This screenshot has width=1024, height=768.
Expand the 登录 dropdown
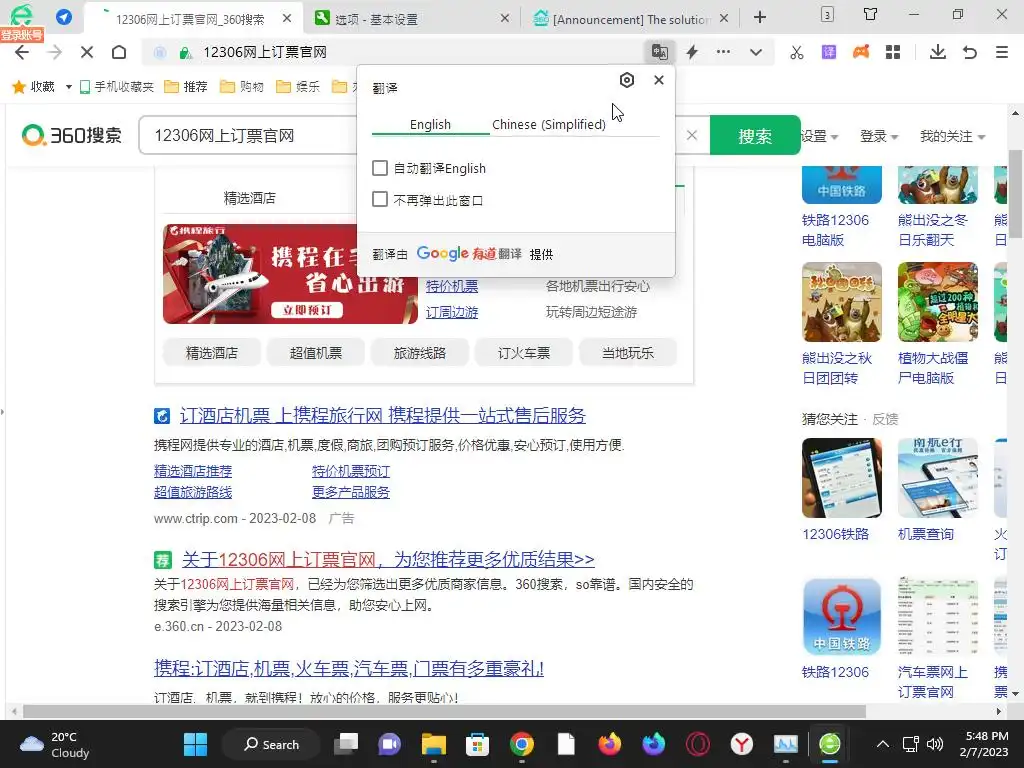point(879,136)
